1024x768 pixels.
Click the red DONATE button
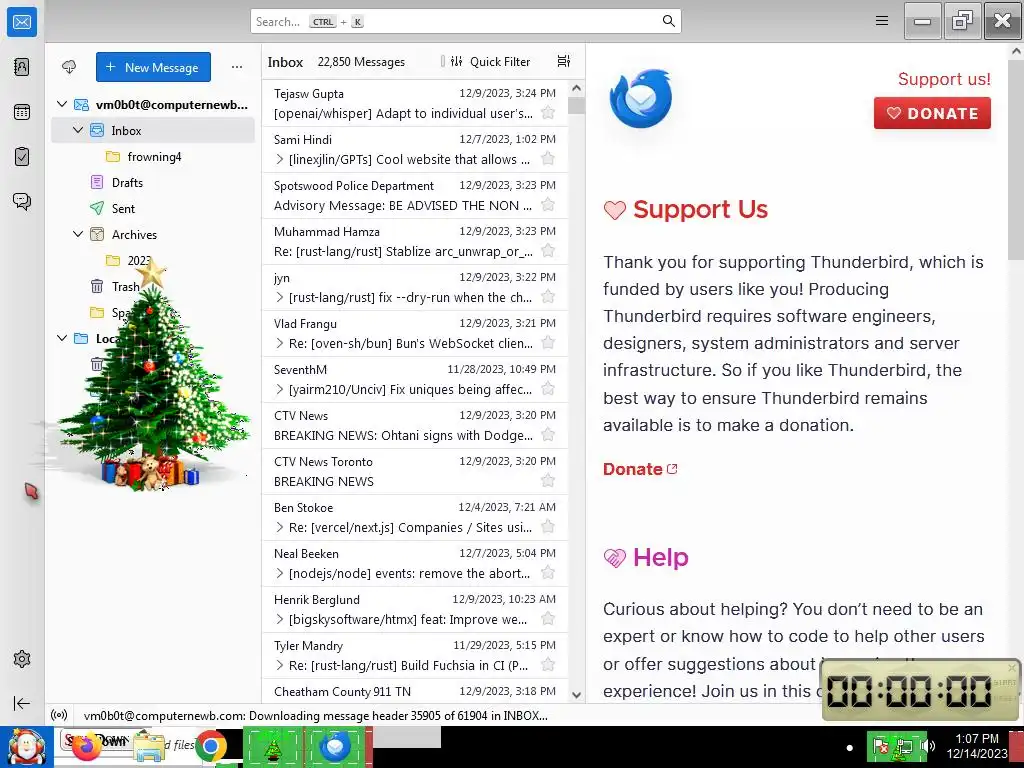coord(932,113)
